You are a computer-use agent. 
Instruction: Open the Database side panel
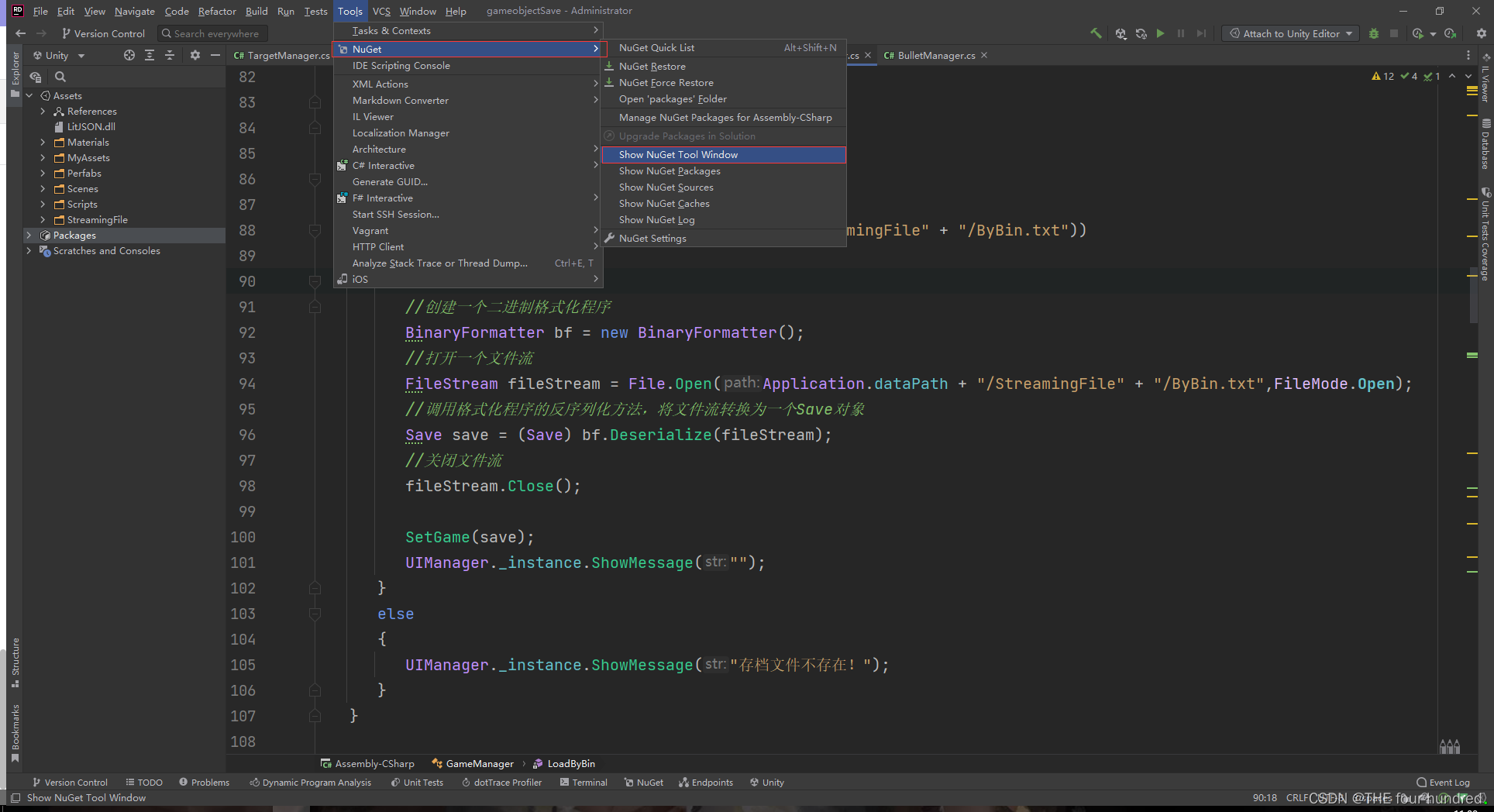click(1485, 143)
